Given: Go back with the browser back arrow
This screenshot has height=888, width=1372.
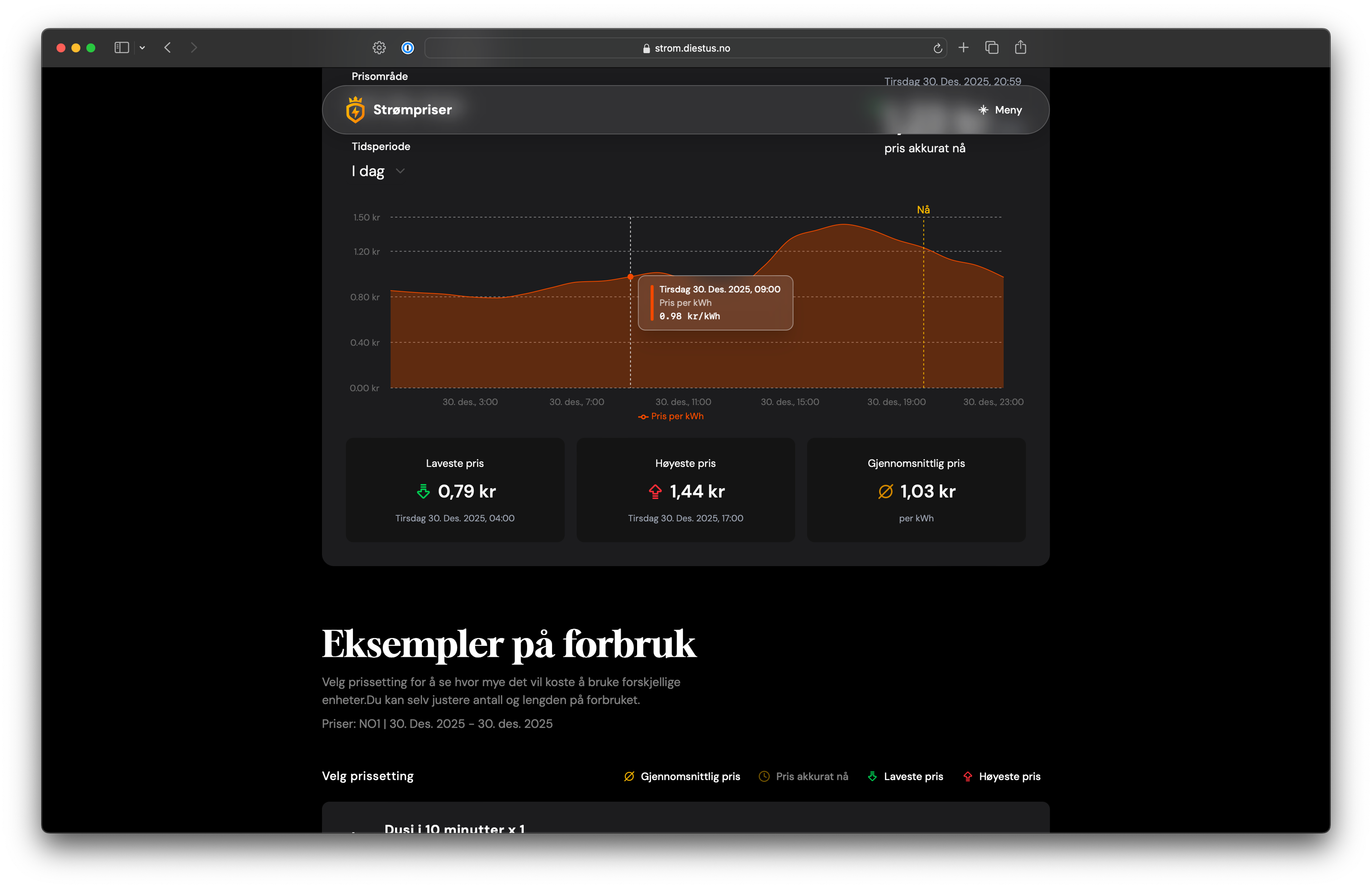Looking at the screenshot, I should 168,48.
